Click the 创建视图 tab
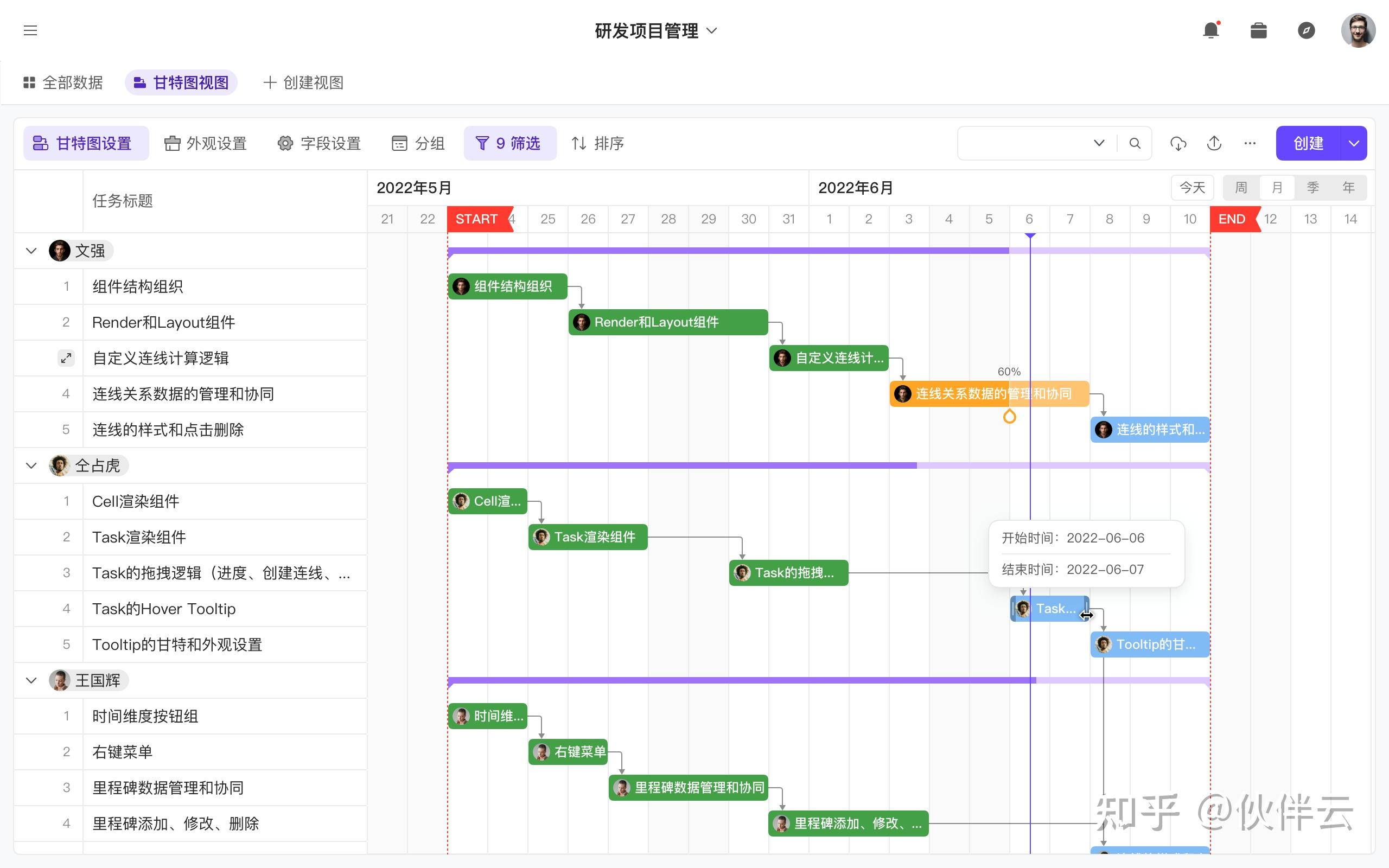 pos(303,82)
